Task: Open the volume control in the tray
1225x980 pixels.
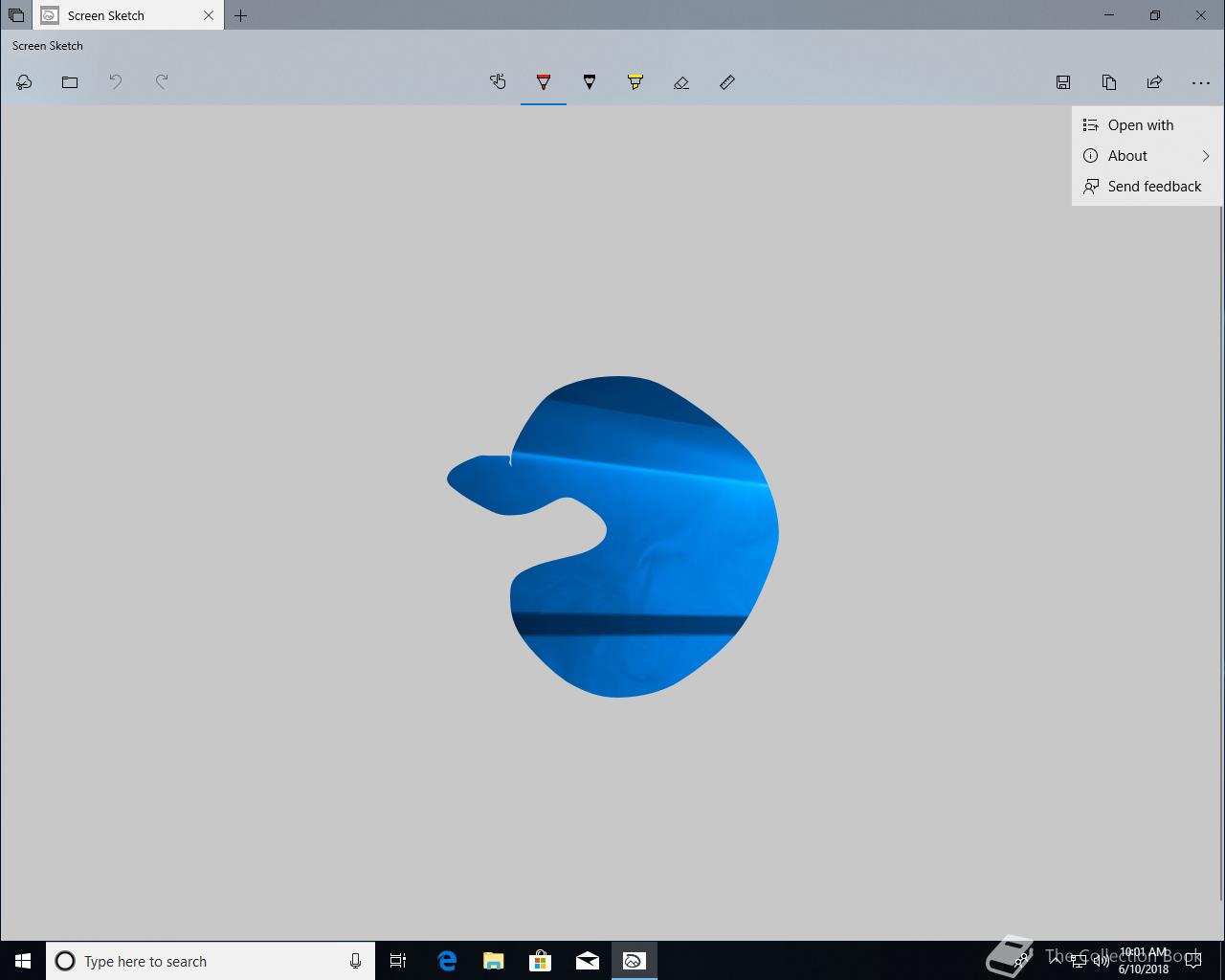Action: point(1102,961)
